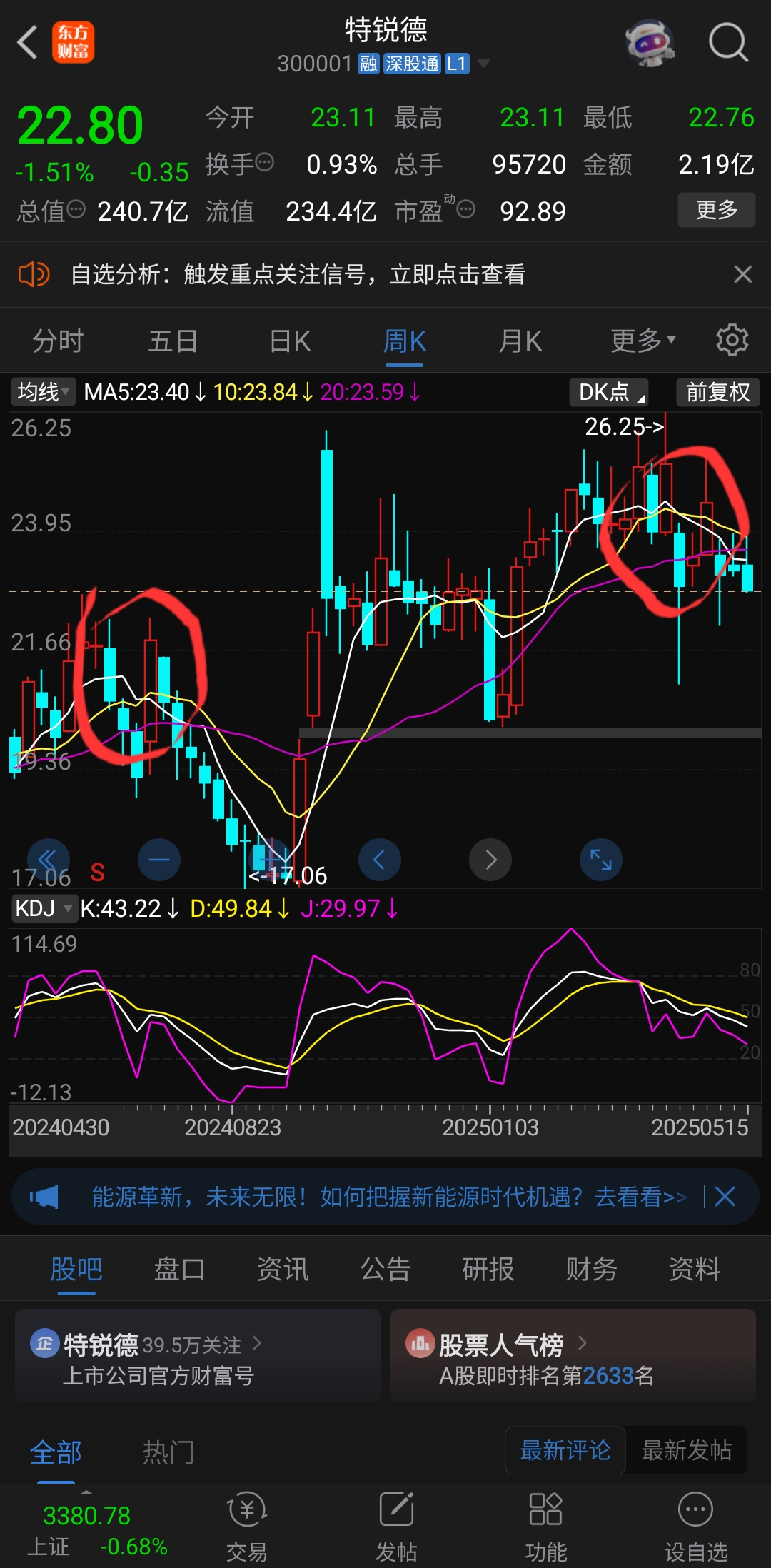Tap the 融 margin badge

[x=368, y=64]
